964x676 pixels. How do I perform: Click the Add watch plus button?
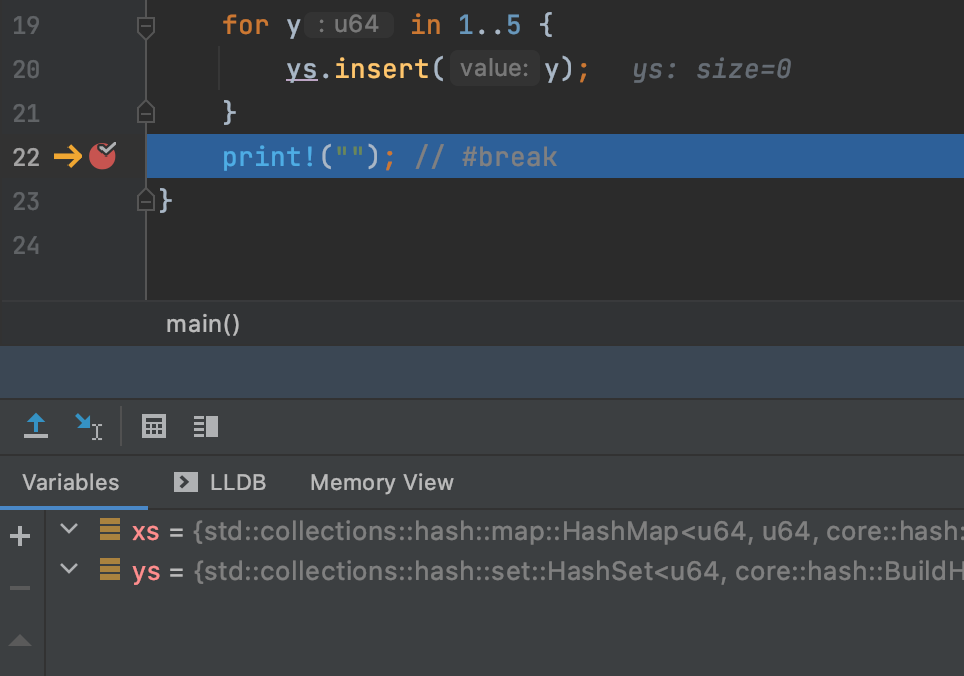pos(20,535)
